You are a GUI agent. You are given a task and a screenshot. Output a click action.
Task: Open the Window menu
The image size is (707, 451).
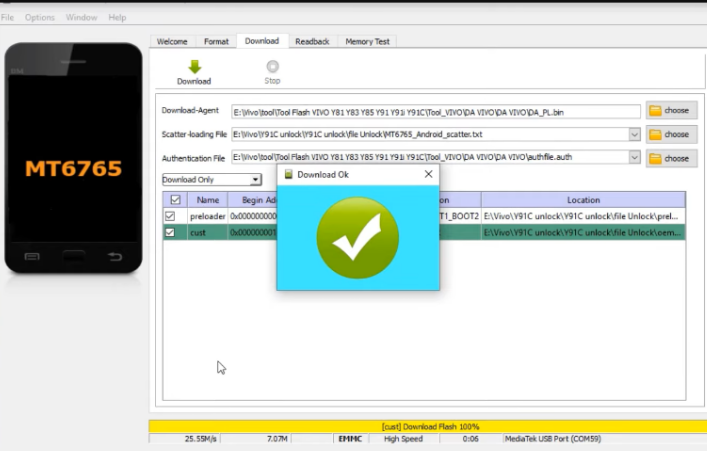point(82,18)
